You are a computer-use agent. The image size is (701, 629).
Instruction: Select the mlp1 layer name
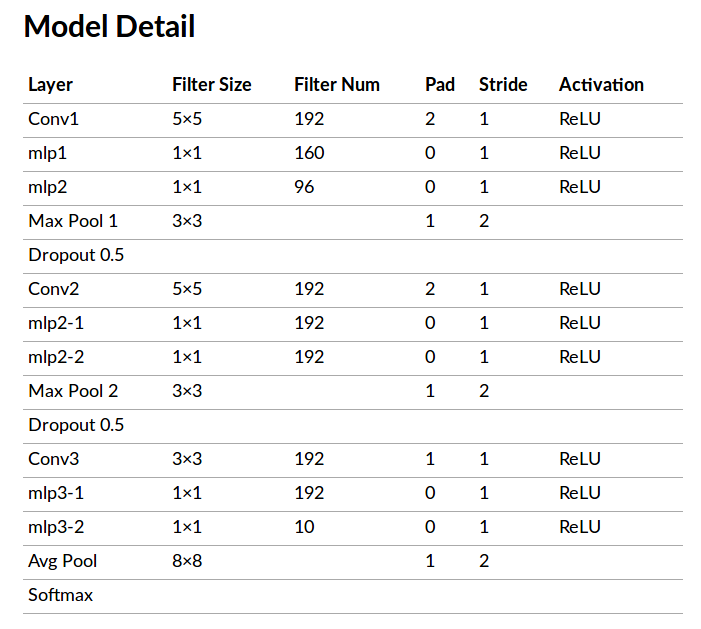pyautogui.click(x=48, y=154)
